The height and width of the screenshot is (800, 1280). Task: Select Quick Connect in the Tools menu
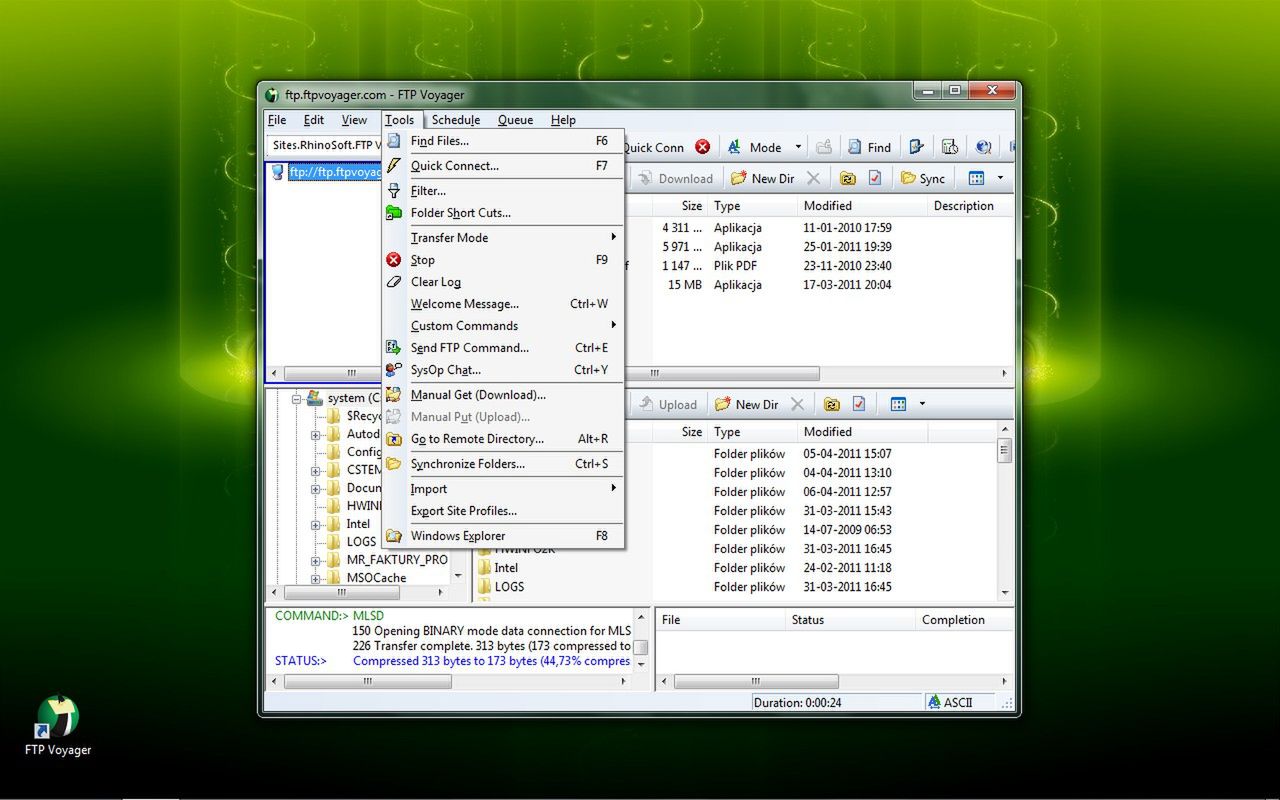pos(503,166)
